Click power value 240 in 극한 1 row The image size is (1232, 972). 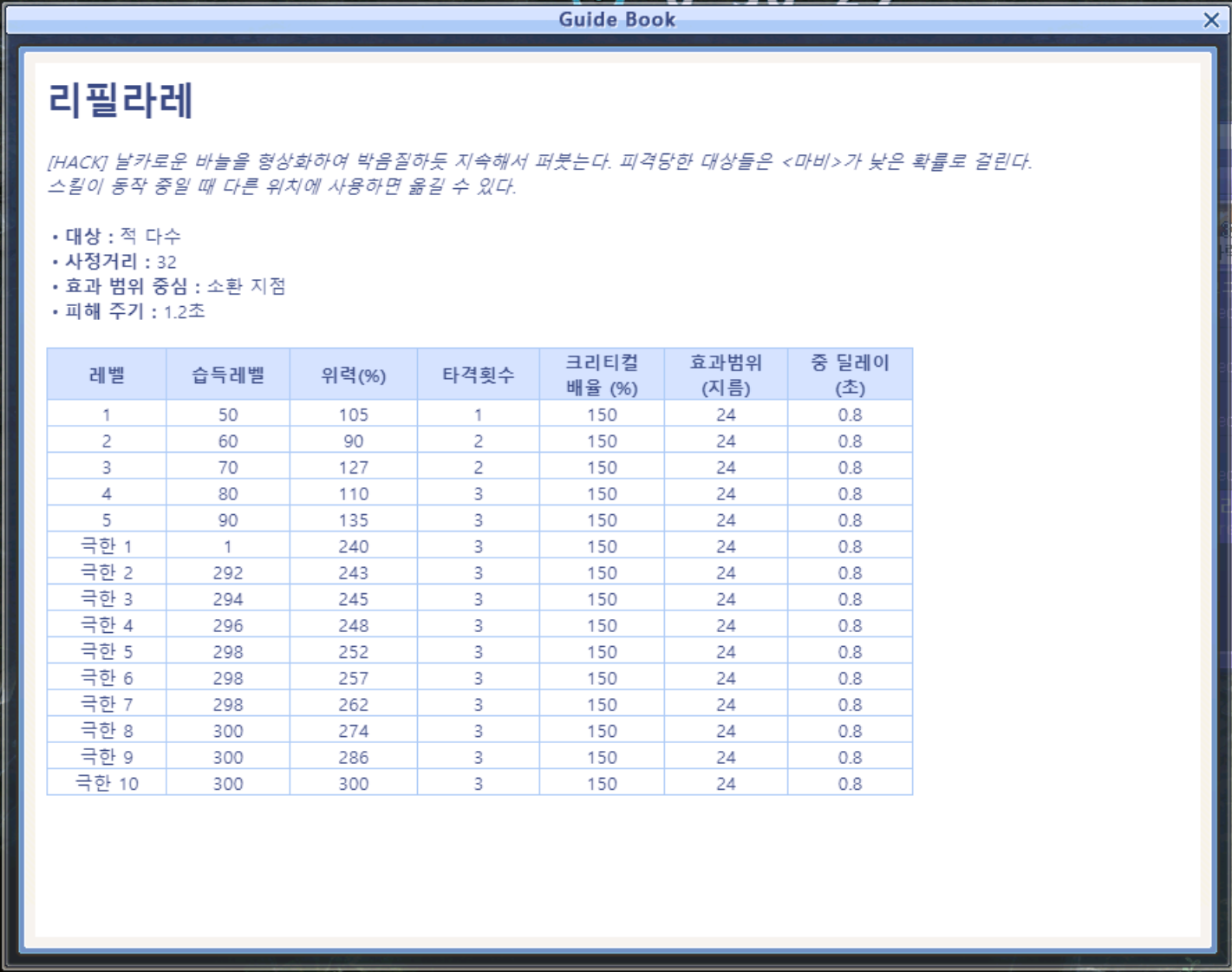pos(354,547)
